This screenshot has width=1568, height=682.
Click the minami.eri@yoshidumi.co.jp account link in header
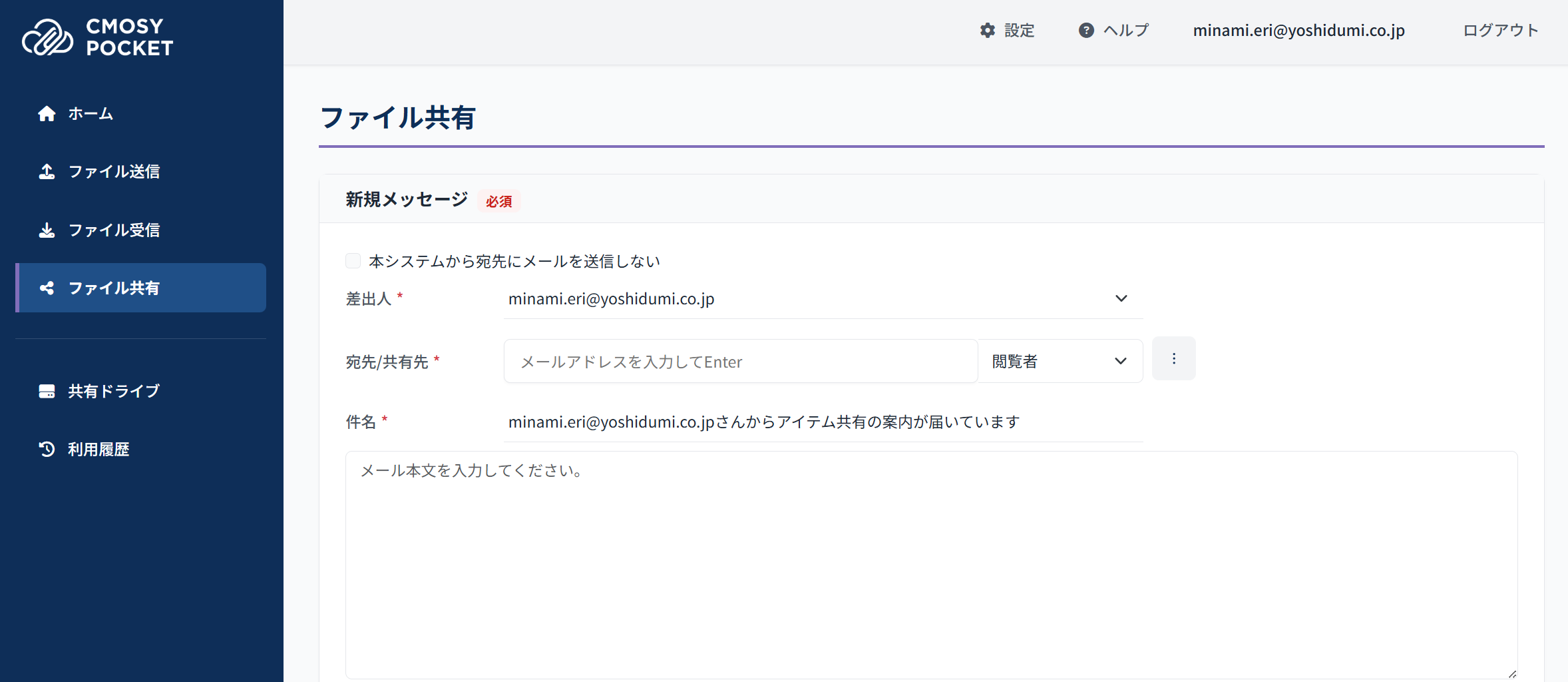(x=1298, y=31)
